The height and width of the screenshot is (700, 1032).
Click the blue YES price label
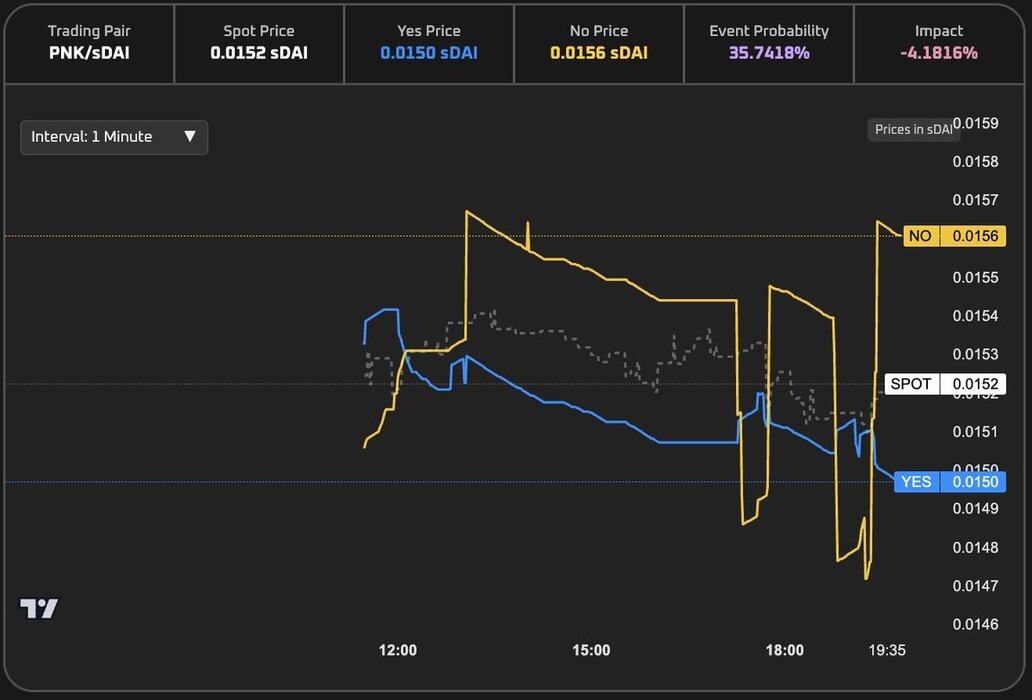[916, 482]
